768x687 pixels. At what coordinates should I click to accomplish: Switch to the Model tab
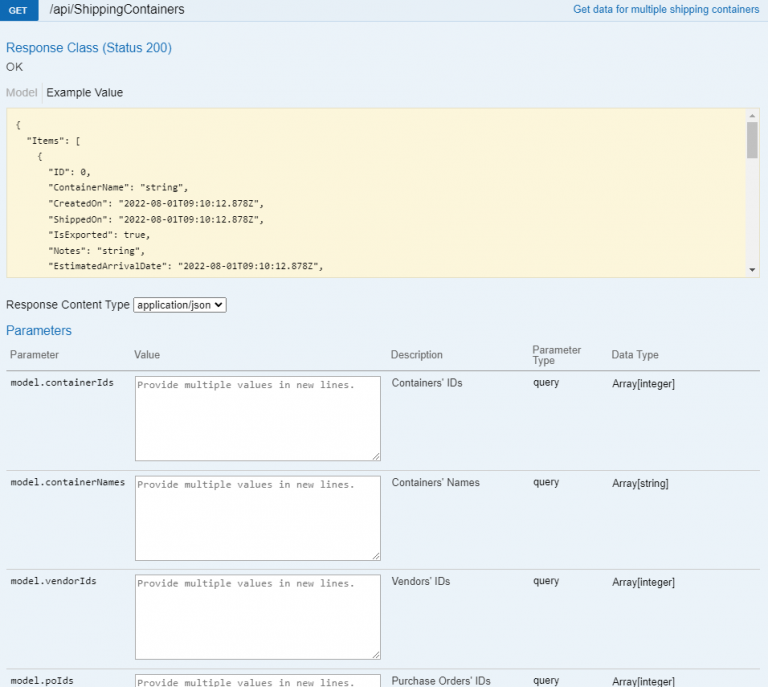pyautogui.click(x=22, y=93)
